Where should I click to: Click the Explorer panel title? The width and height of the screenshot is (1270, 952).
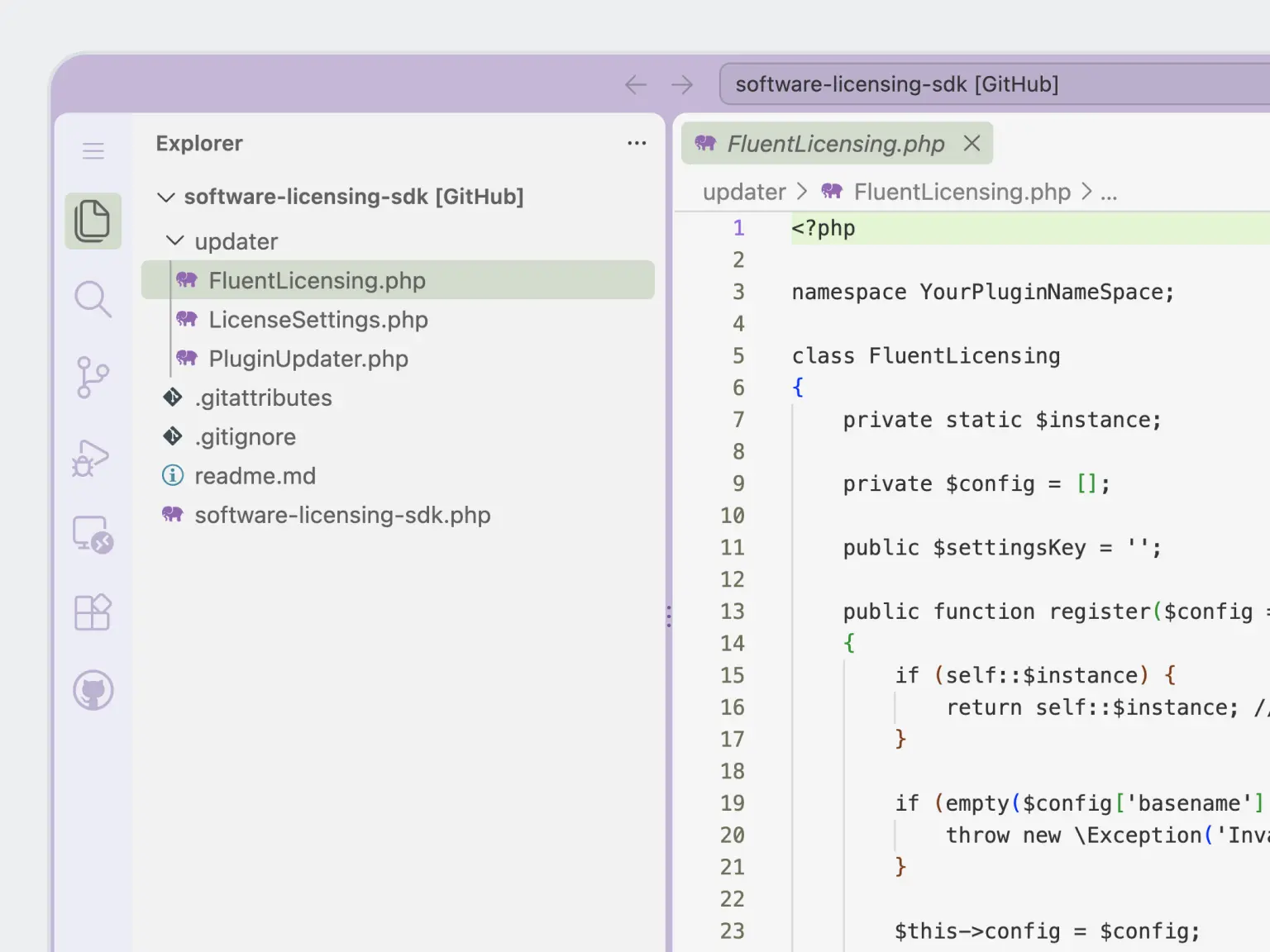pyautogui.click(x=199, y=143)
